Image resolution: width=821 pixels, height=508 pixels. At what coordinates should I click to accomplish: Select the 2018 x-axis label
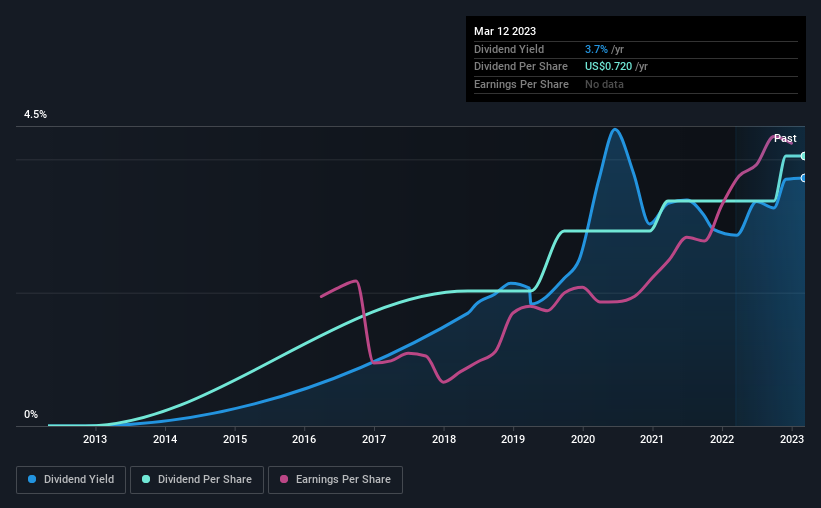tap(443, 439)
